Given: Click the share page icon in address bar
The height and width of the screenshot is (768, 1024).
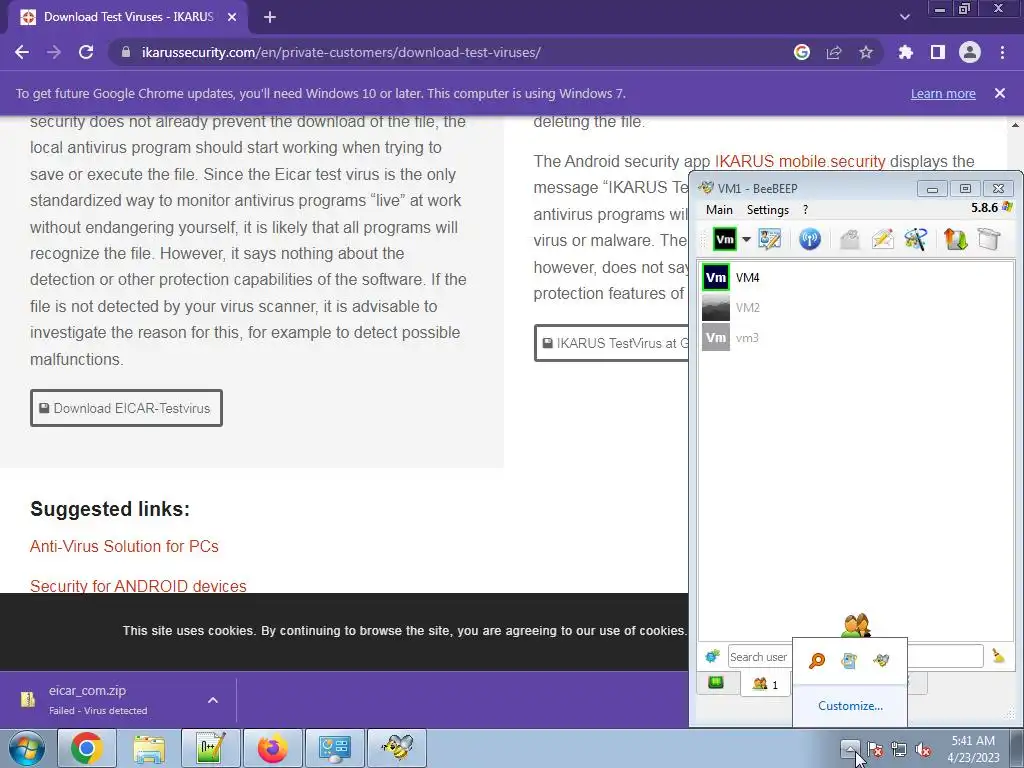Looking at the screenshot, I should pyautogui.click(x=834, y=52).
